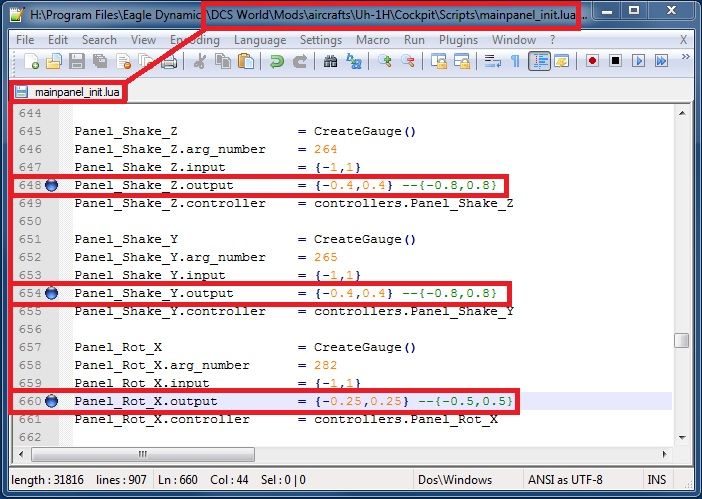Expand the Plugins menu
This screenshot has height=499, width=702.
[x=458, y=40]
